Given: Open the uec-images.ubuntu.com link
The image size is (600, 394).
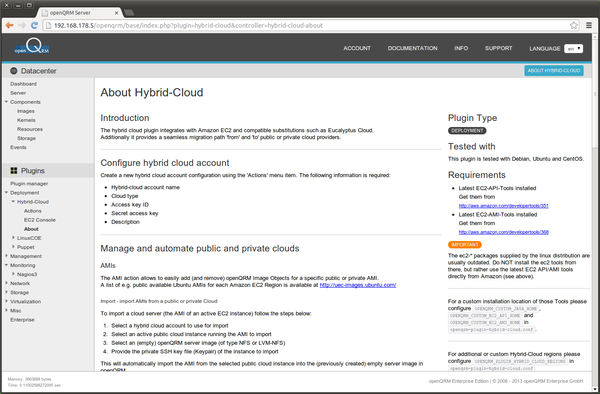Looking at the screenshot, I should click(x=358, y=285).
